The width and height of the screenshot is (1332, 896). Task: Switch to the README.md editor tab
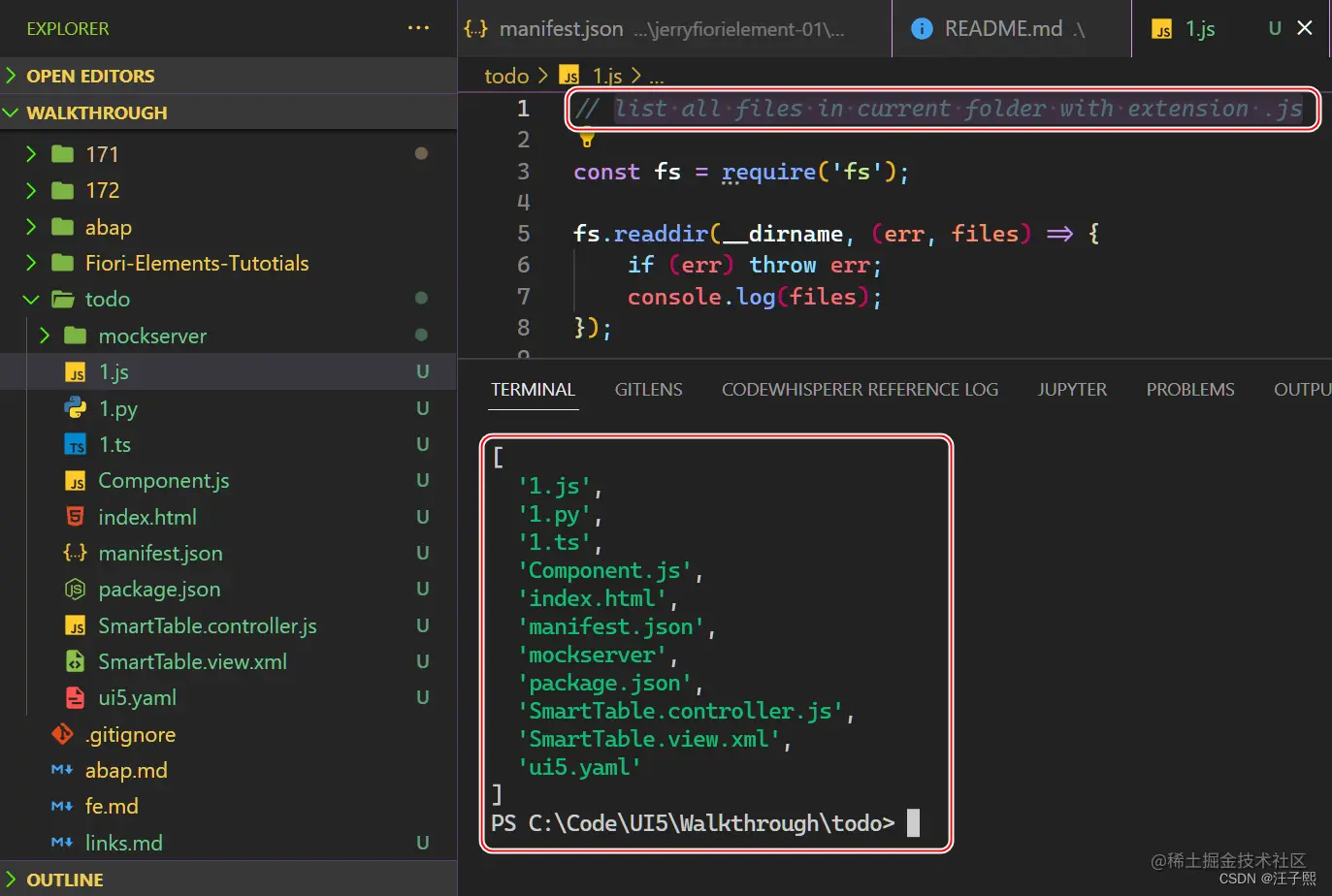(x=1012, y=29)
